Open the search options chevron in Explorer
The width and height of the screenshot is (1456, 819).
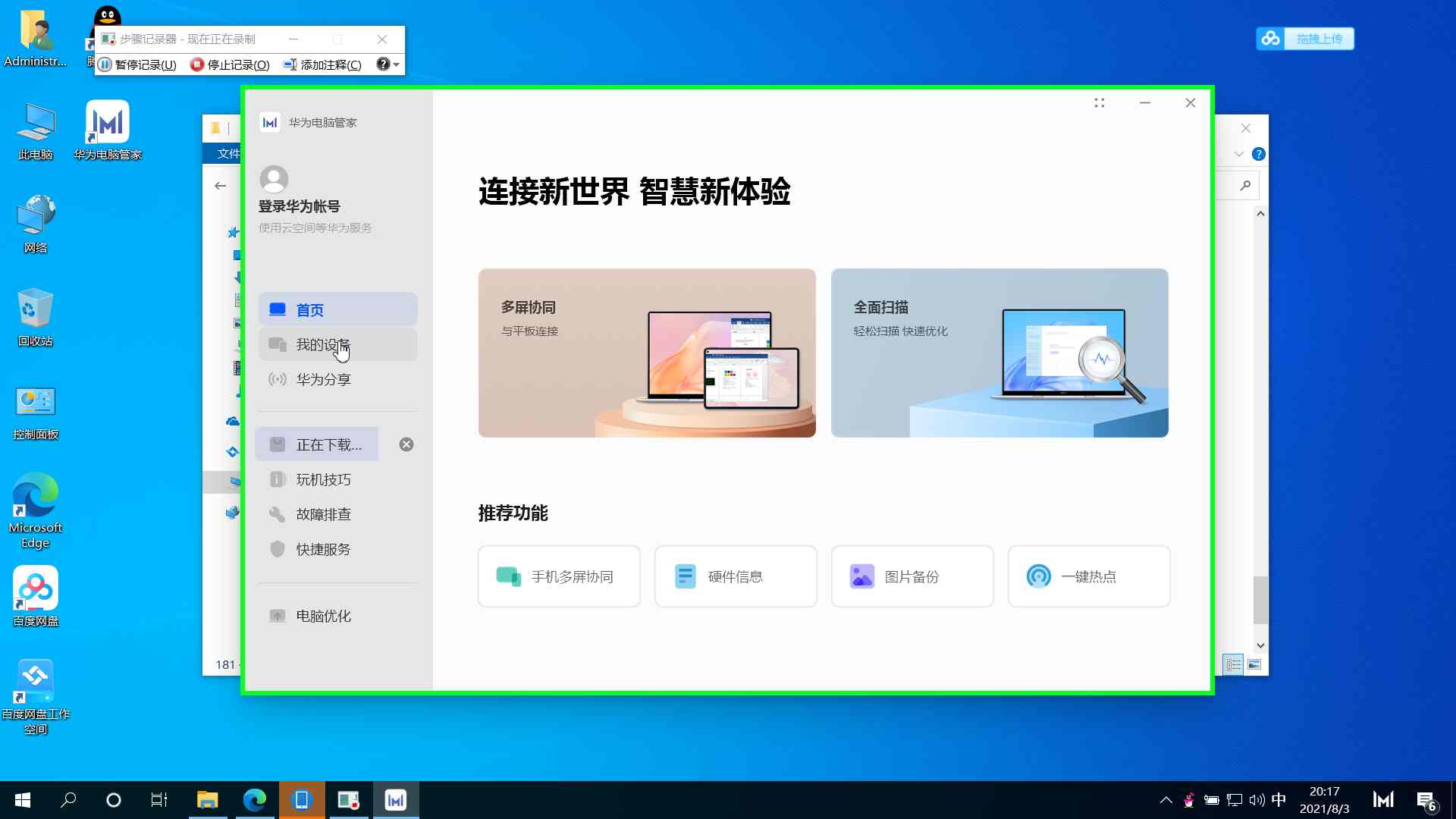[1239, 153]
